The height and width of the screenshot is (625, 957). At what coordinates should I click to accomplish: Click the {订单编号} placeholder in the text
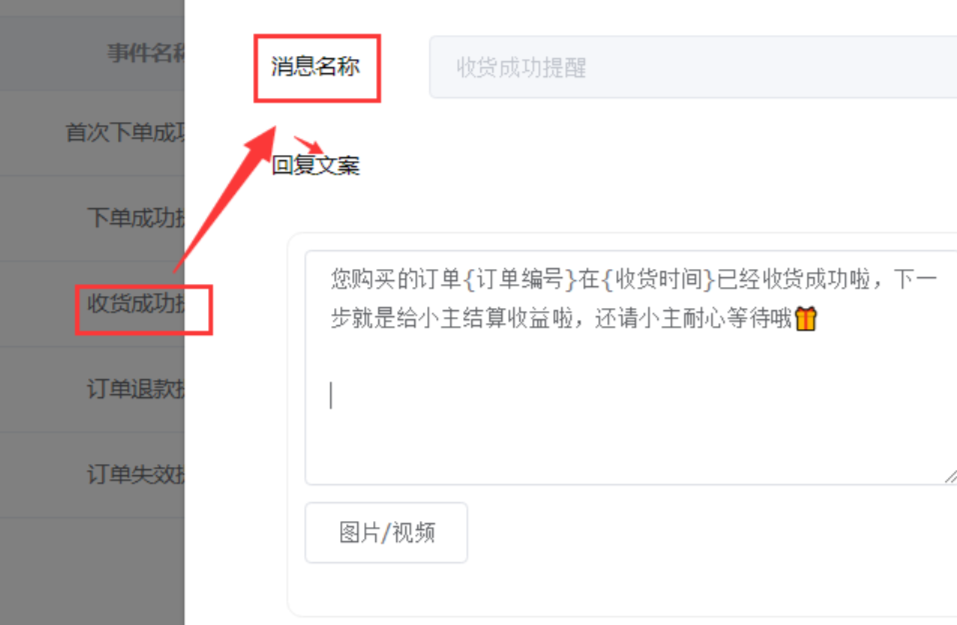(520, 280)
